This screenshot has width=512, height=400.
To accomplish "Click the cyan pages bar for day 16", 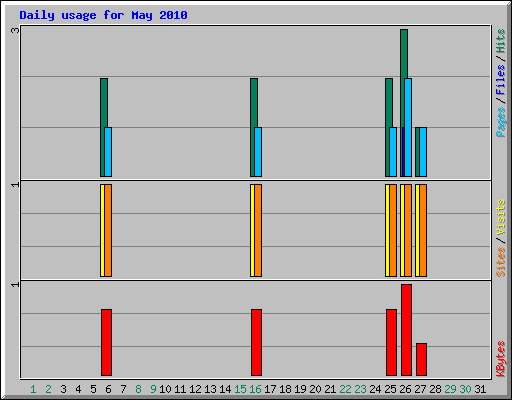I will (258, 152).
